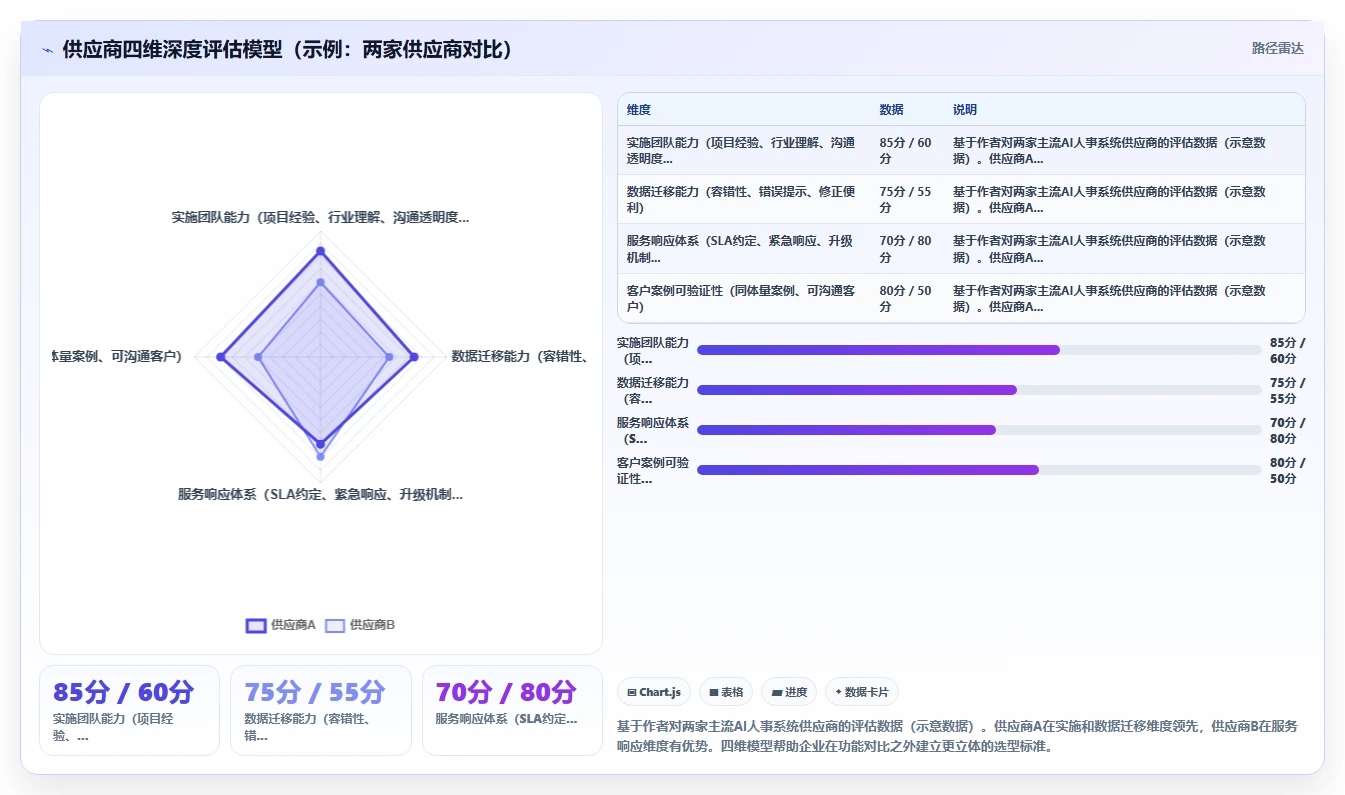The image size is (1345, 795).
Task: Click the lightning icon beside the title
Action: (x=47, y=50)
